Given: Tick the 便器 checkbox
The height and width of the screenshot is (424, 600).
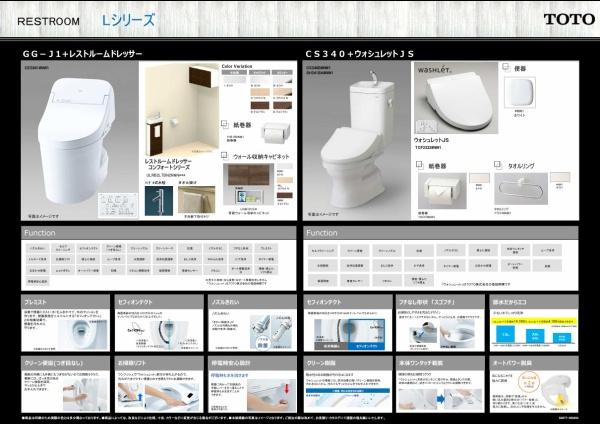Looking at the screenshot, I should click(x=506, y=67).
